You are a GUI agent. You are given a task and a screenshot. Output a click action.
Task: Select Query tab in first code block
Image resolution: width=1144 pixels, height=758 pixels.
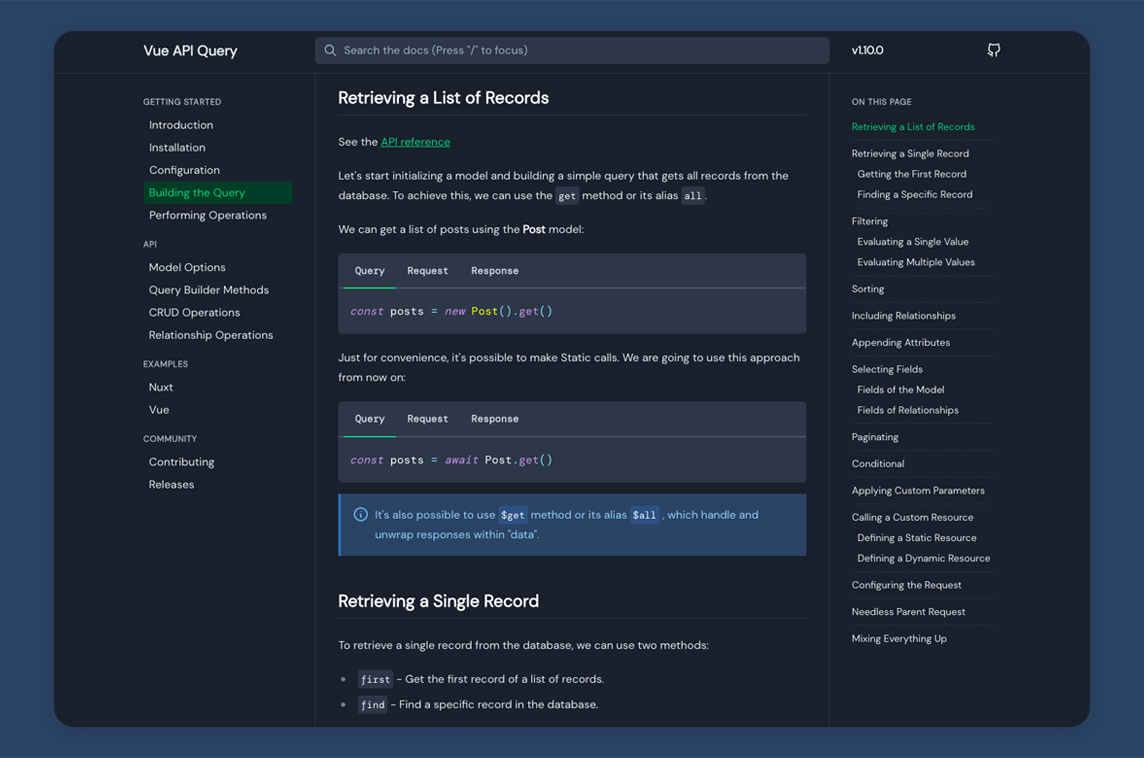tap(369, 271)
